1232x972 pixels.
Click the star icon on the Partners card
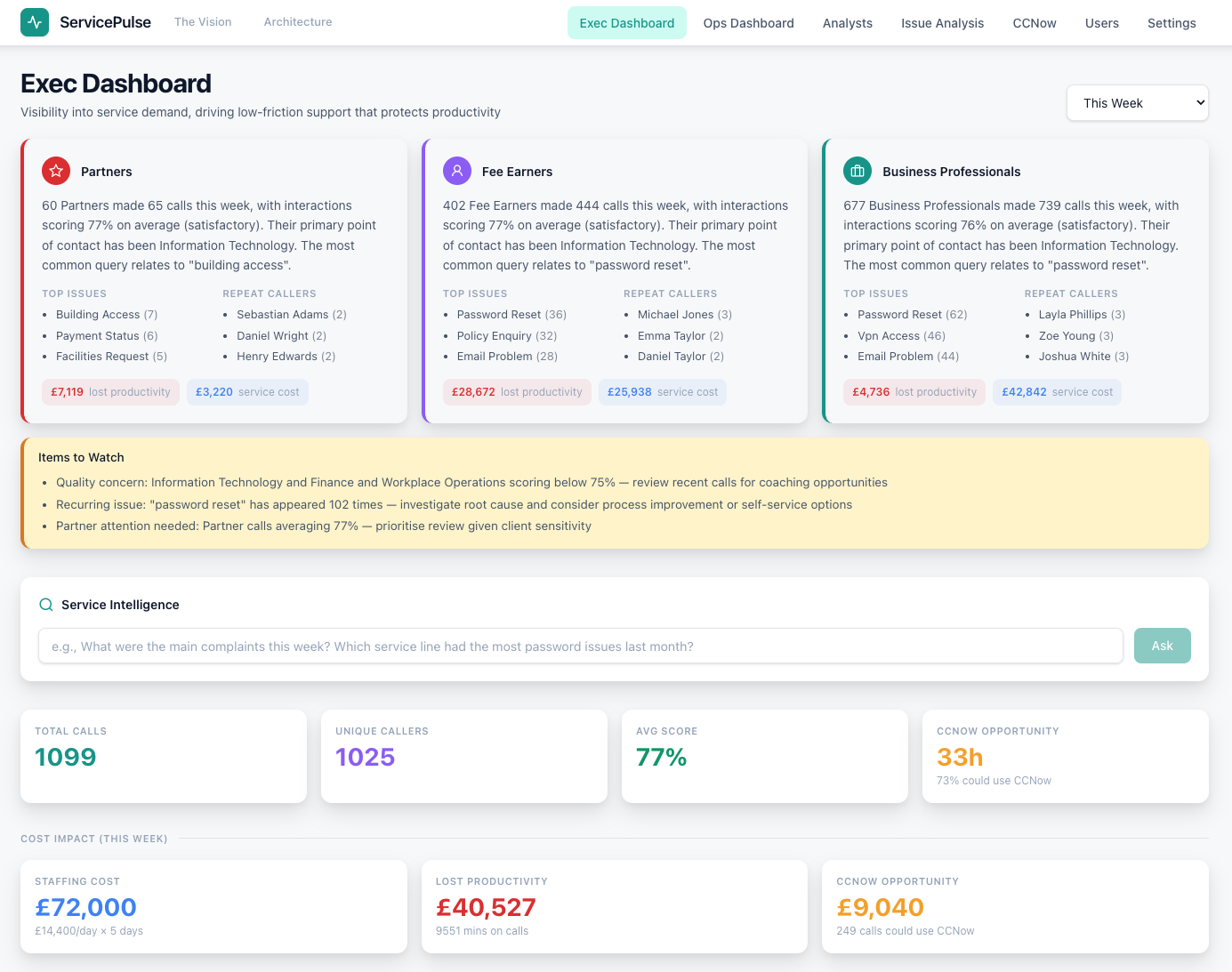click(x=55, y=171)
